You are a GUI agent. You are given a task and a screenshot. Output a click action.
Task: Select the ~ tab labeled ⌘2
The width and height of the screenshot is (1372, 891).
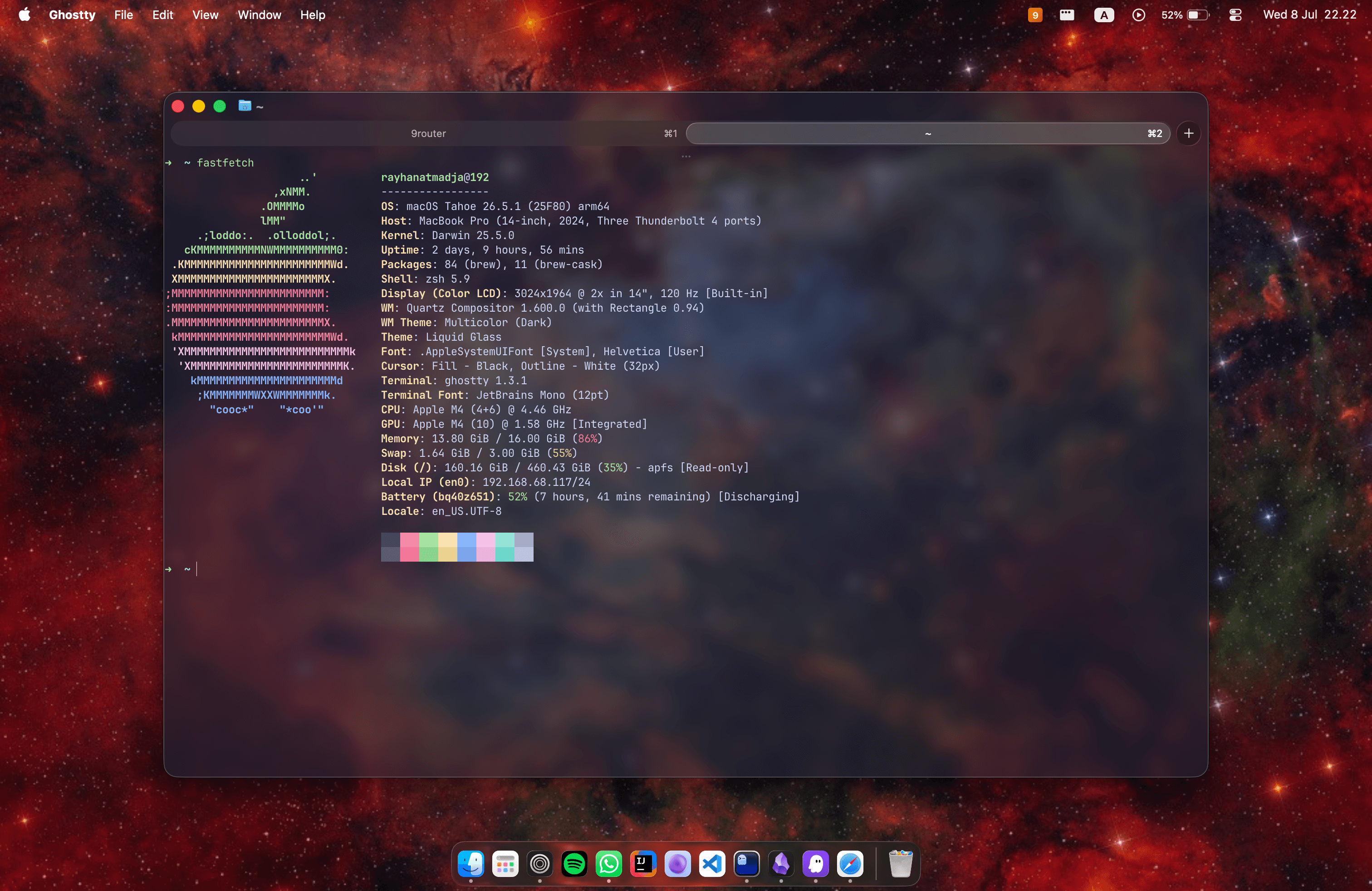[927, 134]
